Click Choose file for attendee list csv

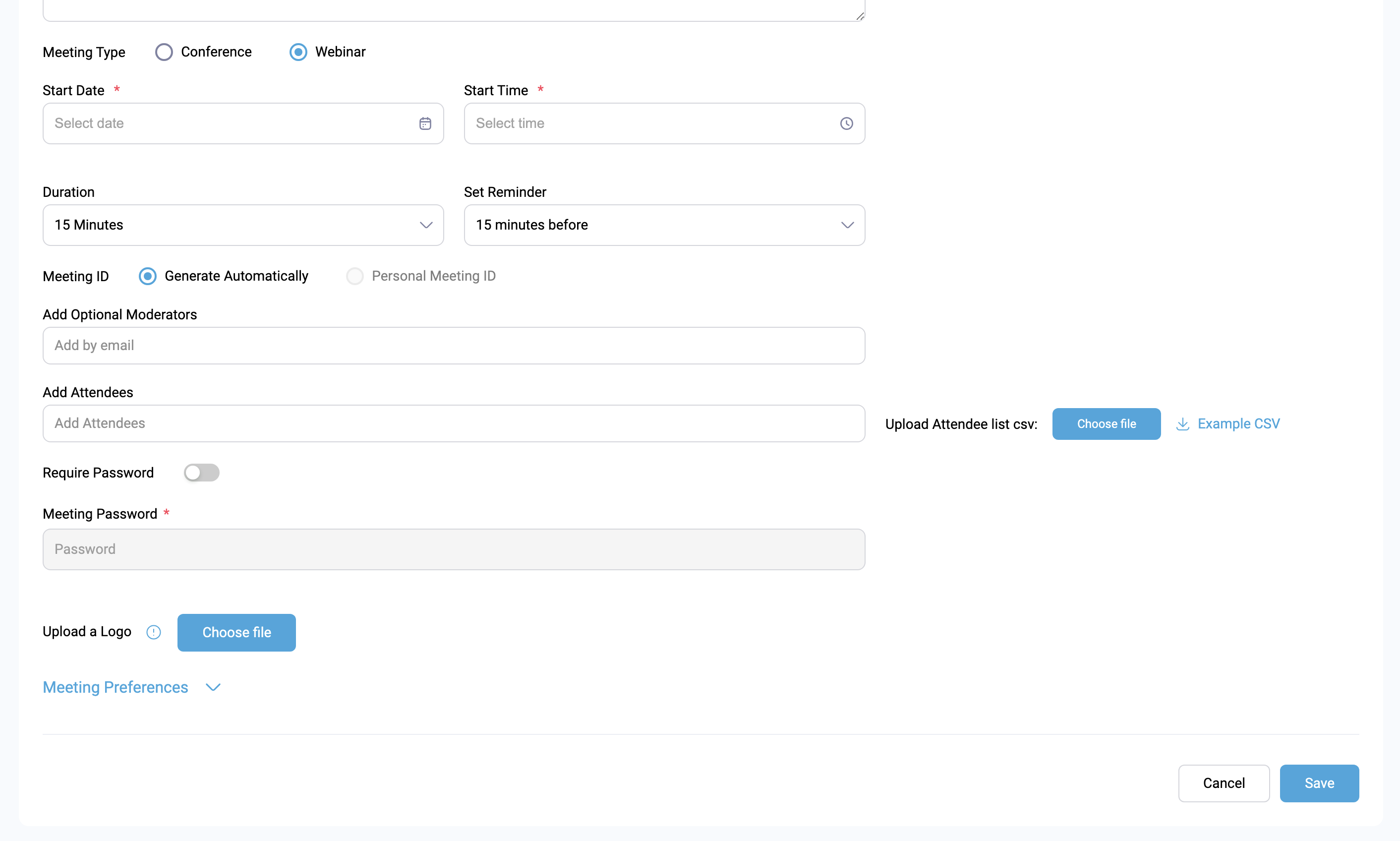1106,424
